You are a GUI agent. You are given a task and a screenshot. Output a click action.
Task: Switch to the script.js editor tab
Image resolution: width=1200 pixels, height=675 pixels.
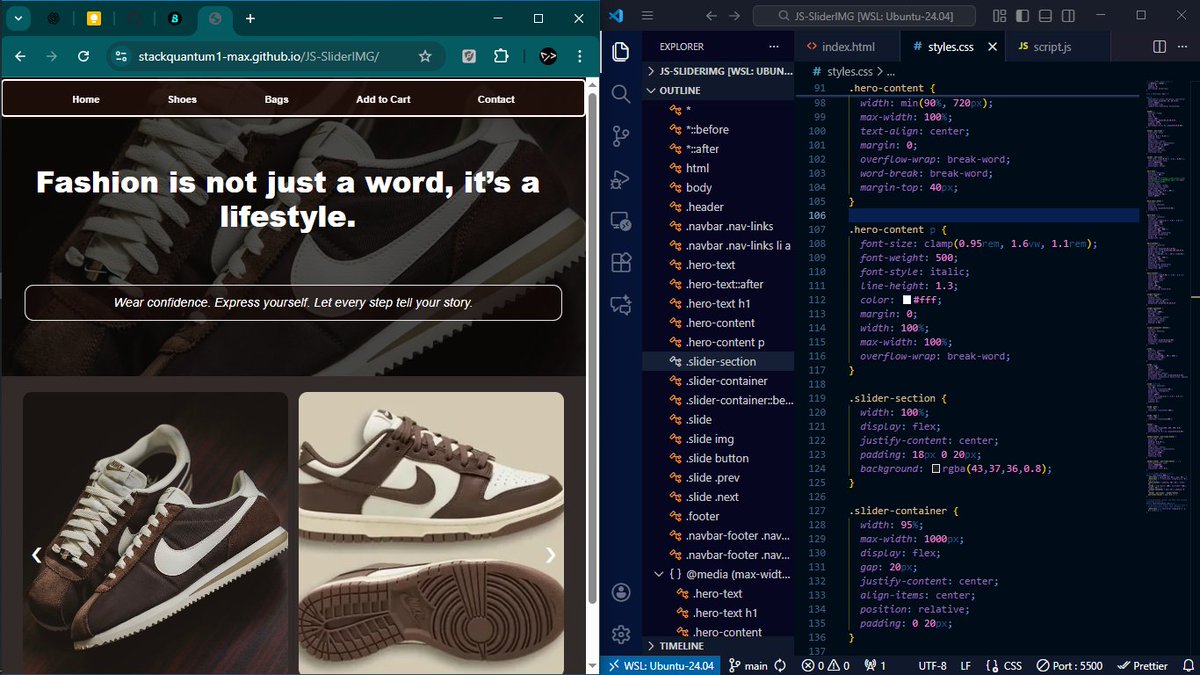click(x=1044, y=47)
